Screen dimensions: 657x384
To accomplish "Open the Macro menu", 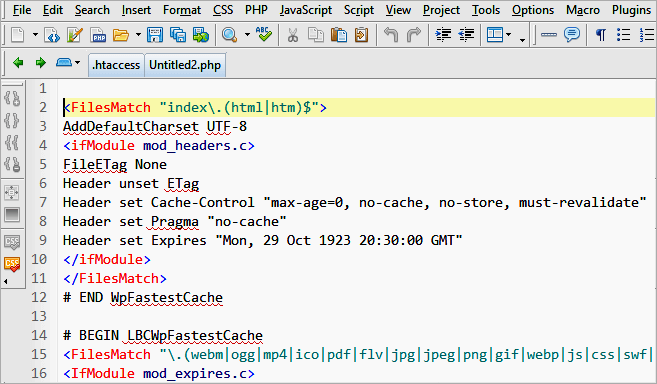I will (583, 10).
